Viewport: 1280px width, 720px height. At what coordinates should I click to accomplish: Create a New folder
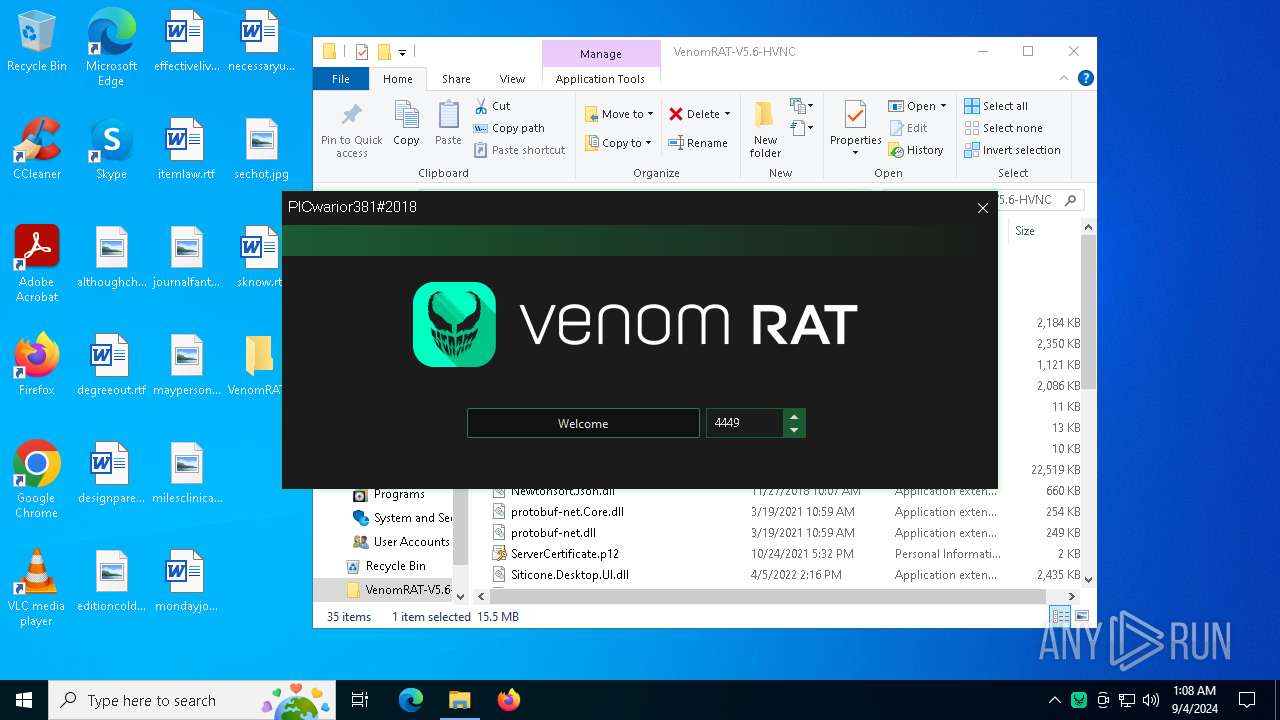[x=765, y=129]
